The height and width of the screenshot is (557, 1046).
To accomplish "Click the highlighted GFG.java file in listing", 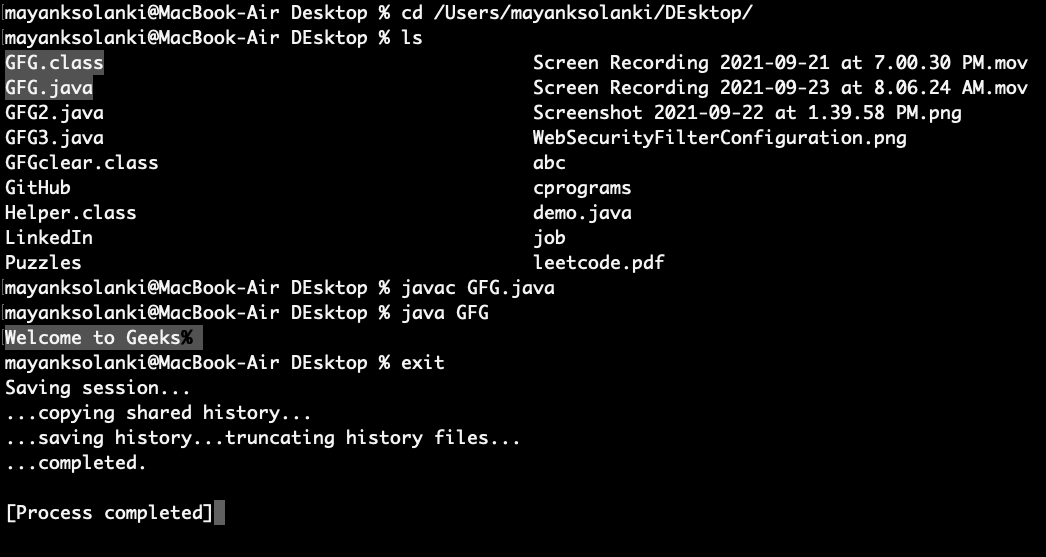I will click(49, 88).
